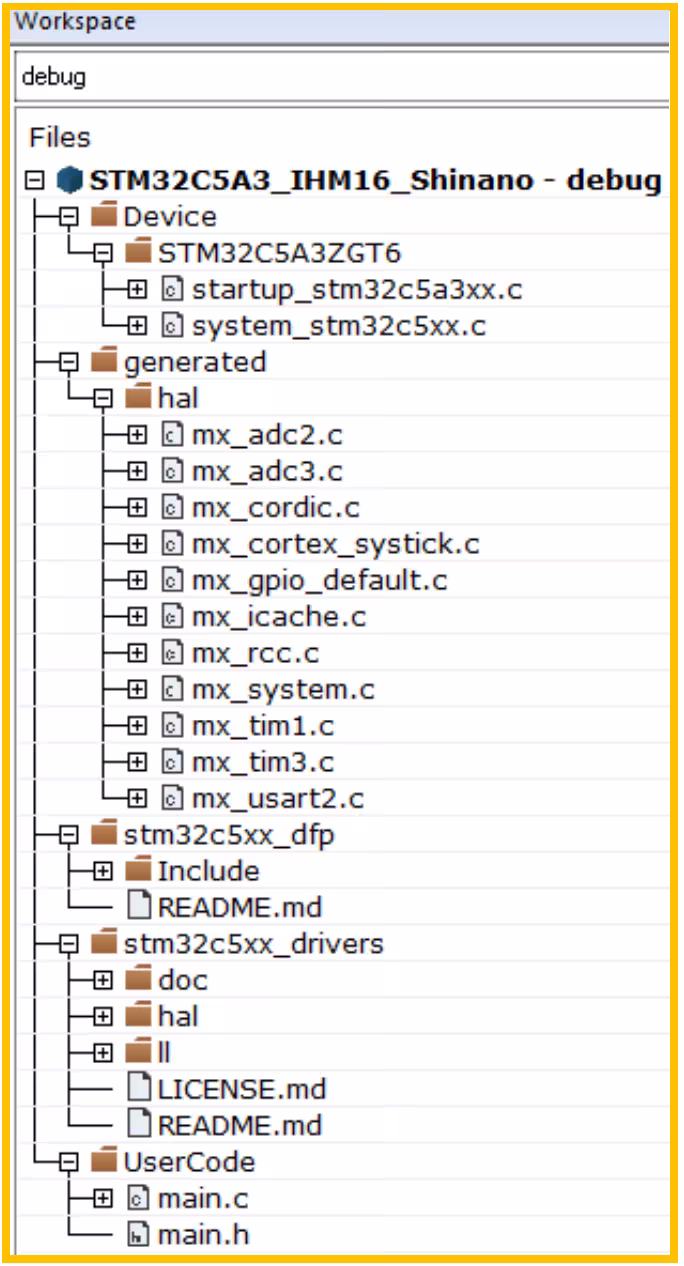Click the mx_gpio_default.c file icon

[x=172, y=580]
